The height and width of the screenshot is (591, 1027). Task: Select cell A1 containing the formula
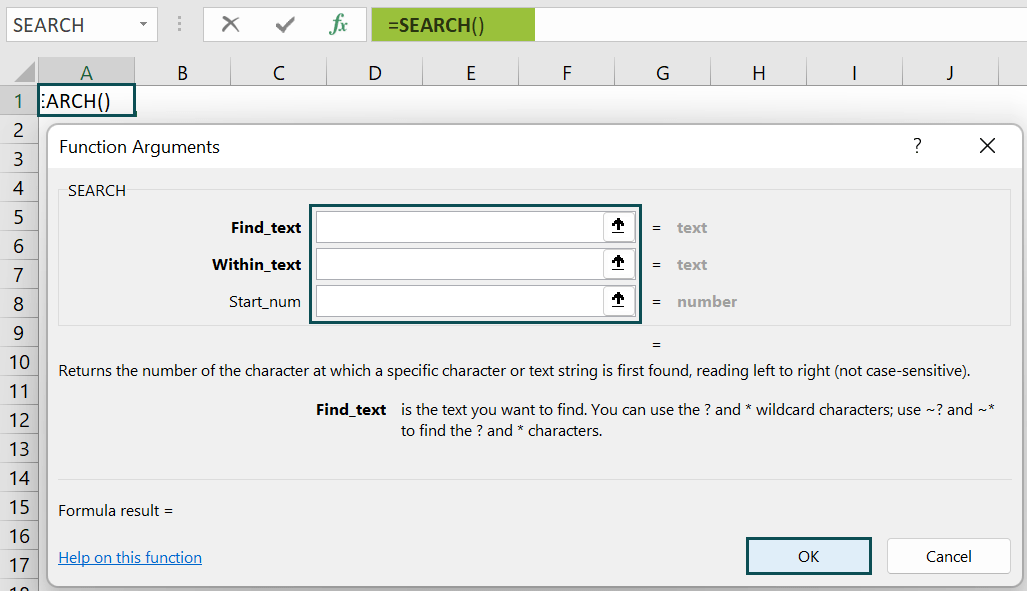tap(86, 100)
